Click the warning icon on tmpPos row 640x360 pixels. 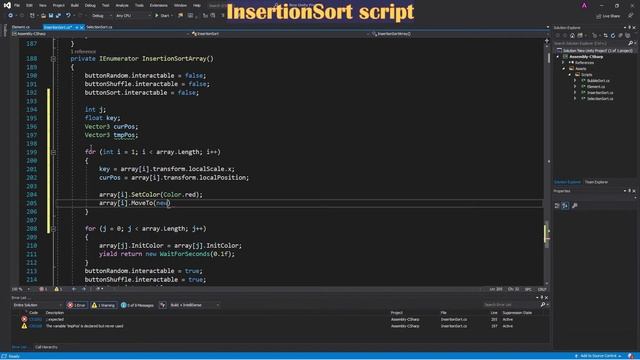point(24,326)
